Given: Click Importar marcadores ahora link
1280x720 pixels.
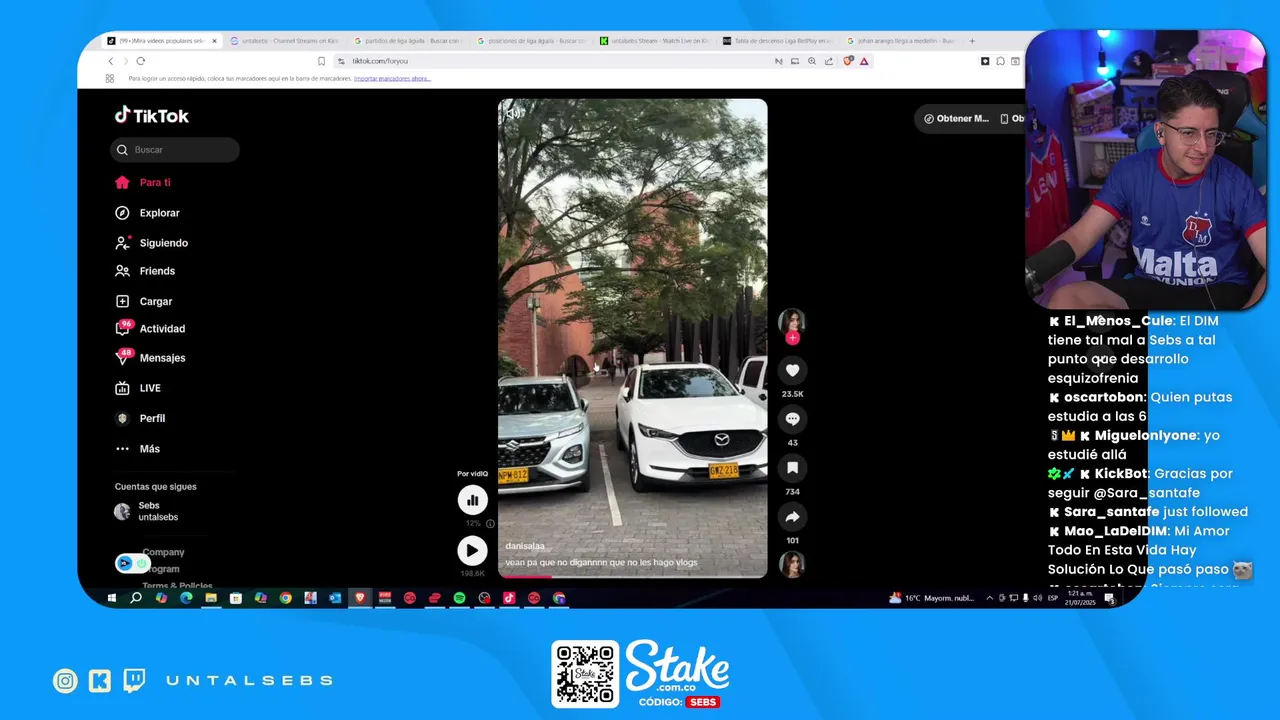Looking at the screenshot, I should [x=392, y=78].
